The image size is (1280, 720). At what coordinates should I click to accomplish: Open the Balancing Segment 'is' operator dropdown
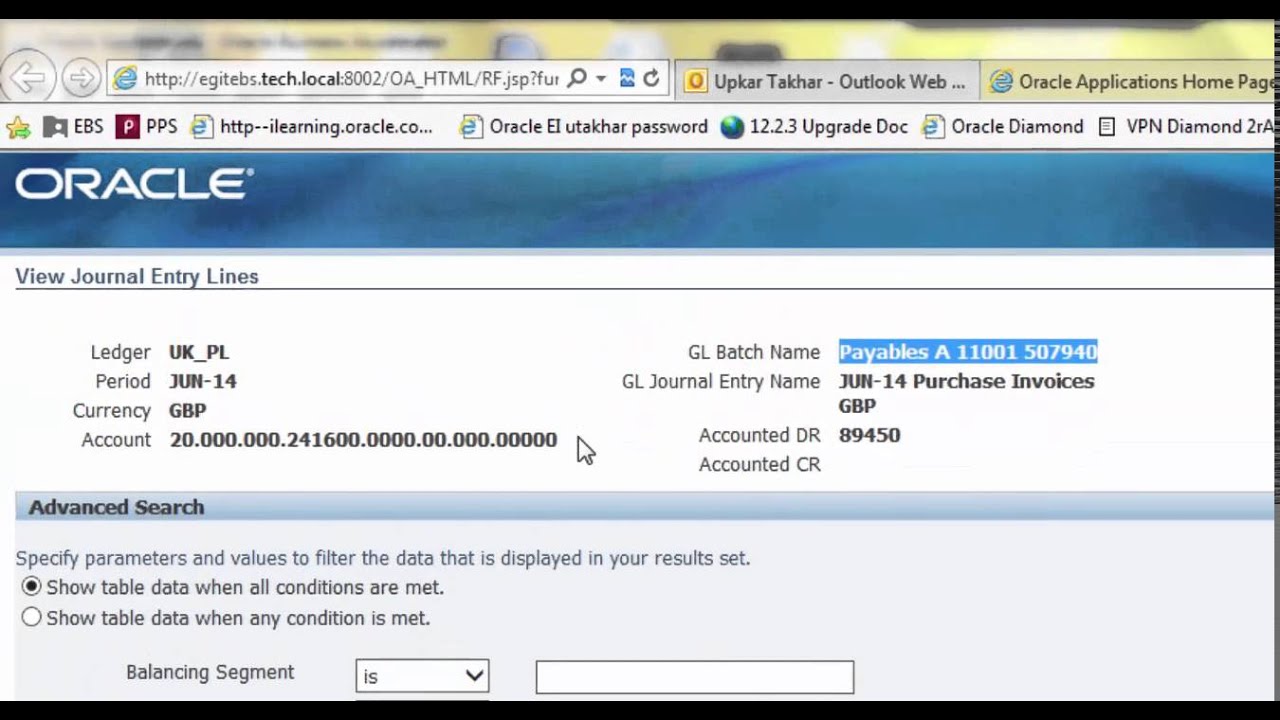422,676
